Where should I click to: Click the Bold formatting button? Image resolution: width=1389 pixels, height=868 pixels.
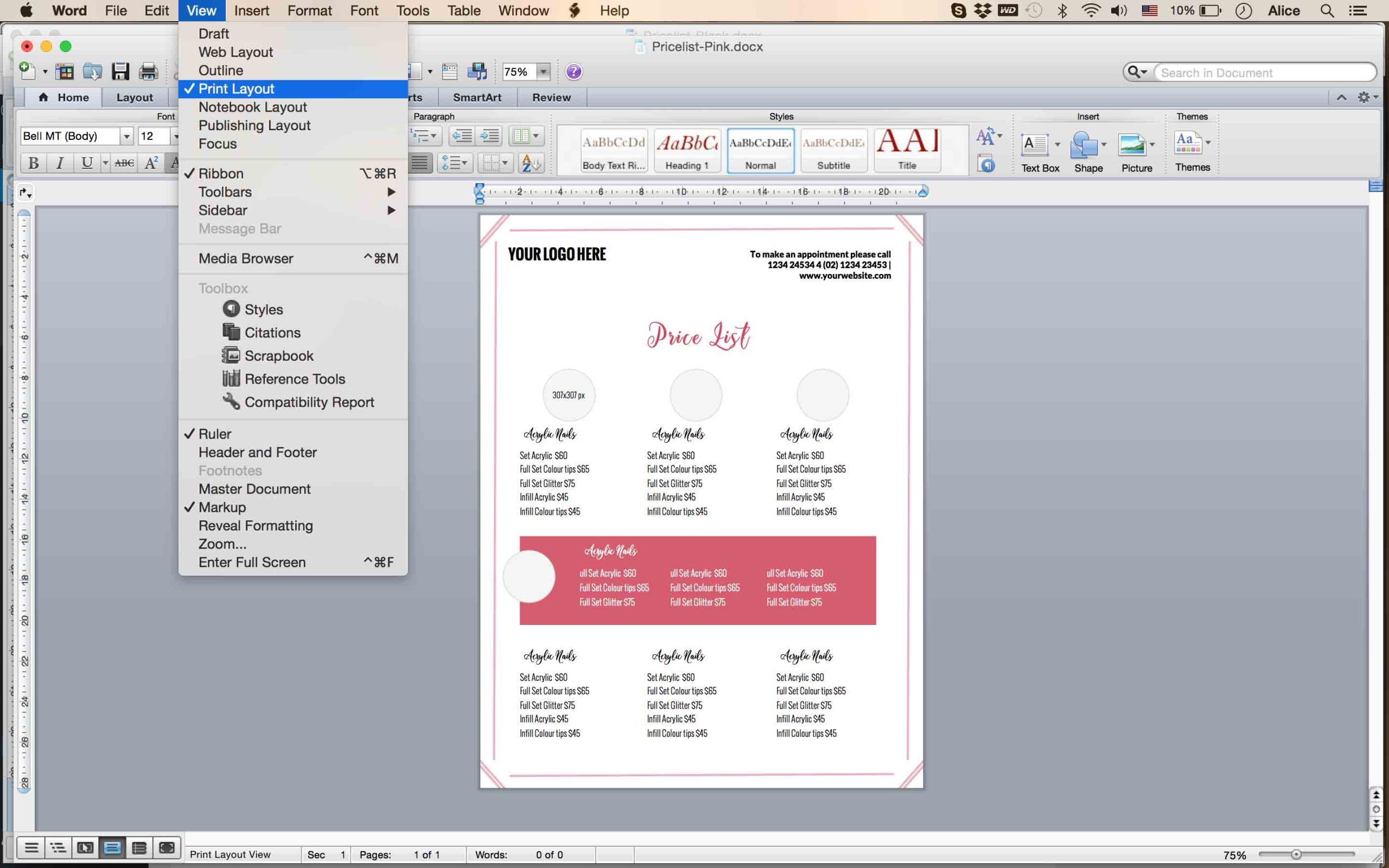tap(34, 163)
